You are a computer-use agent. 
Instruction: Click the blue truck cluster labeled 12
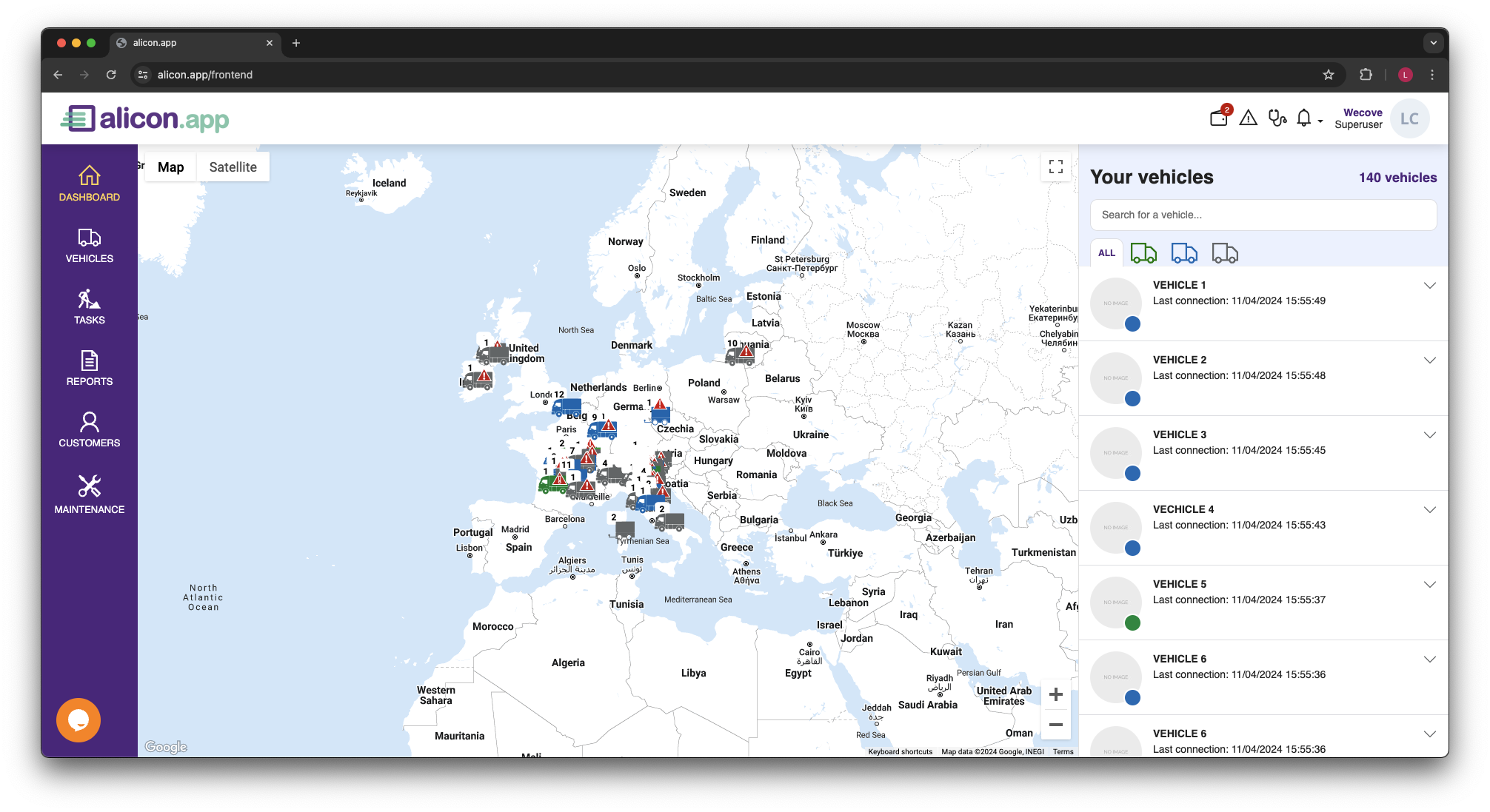point(567,406)
